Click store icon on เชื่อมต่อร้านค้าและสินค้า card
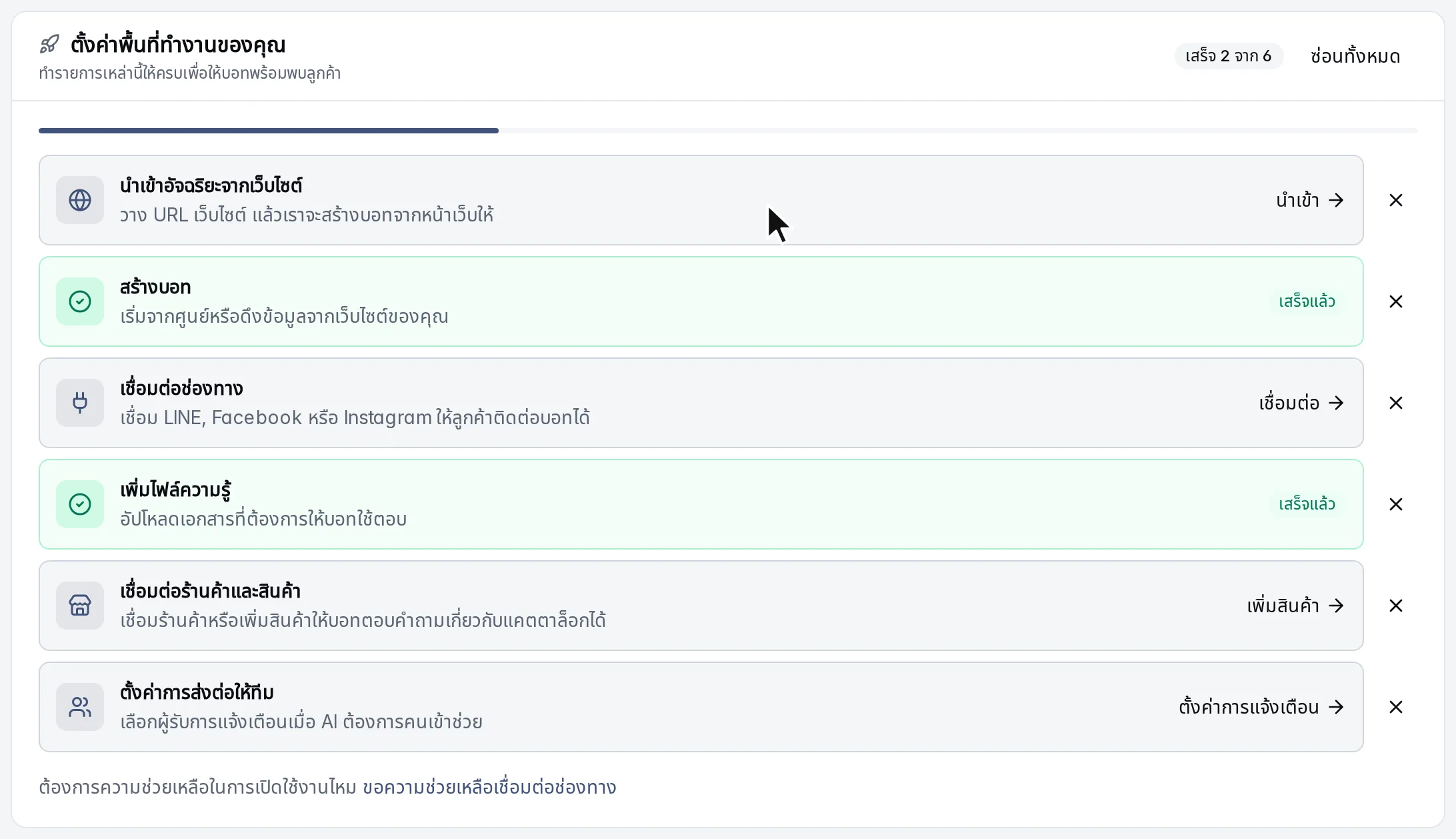Viewport: 1456px width, 839px height. pyautogui.click(x=80, y=606)
